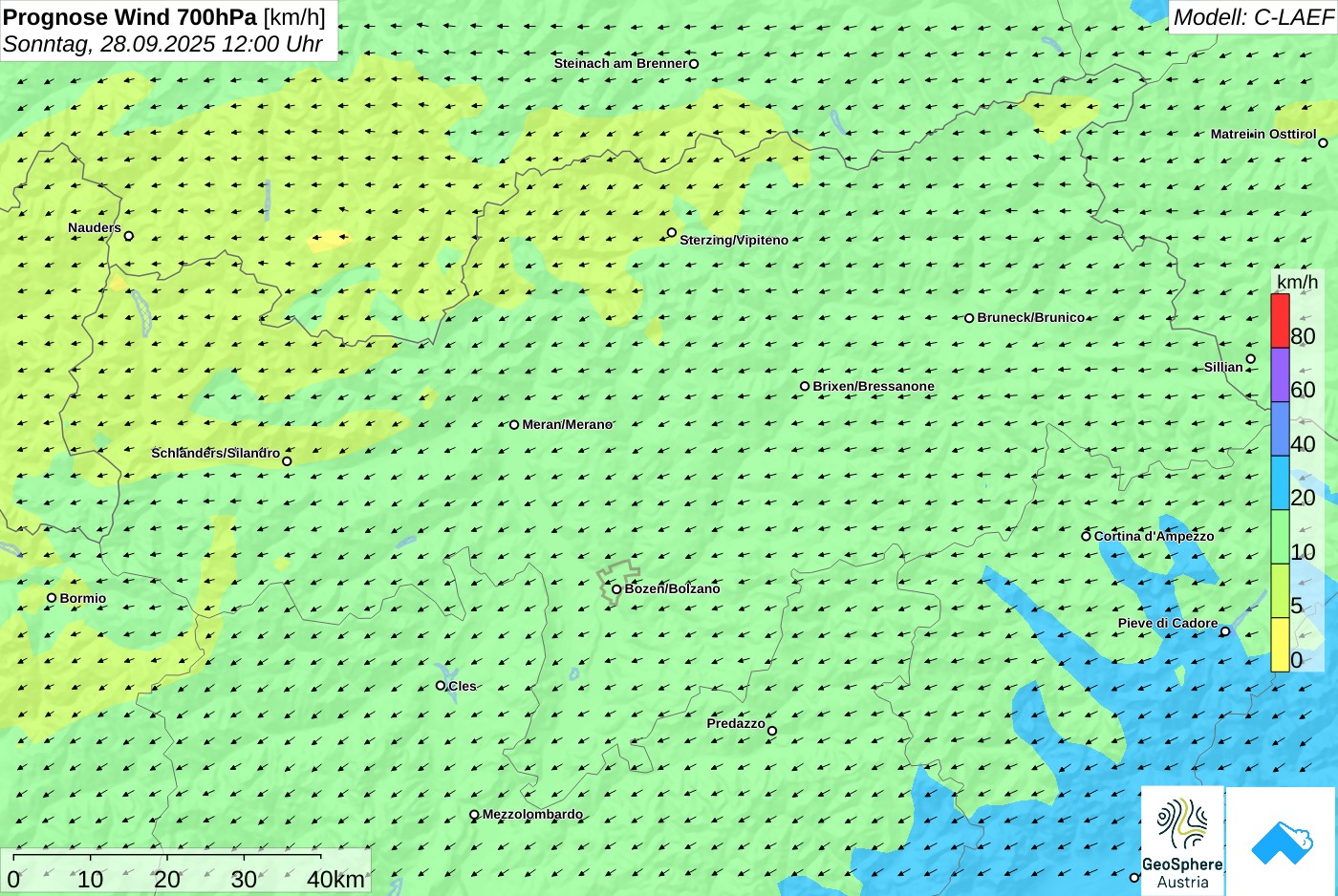The image size is (1338, 896).
Task: Click the Bormio marker circle
Action: coord(52,598)
